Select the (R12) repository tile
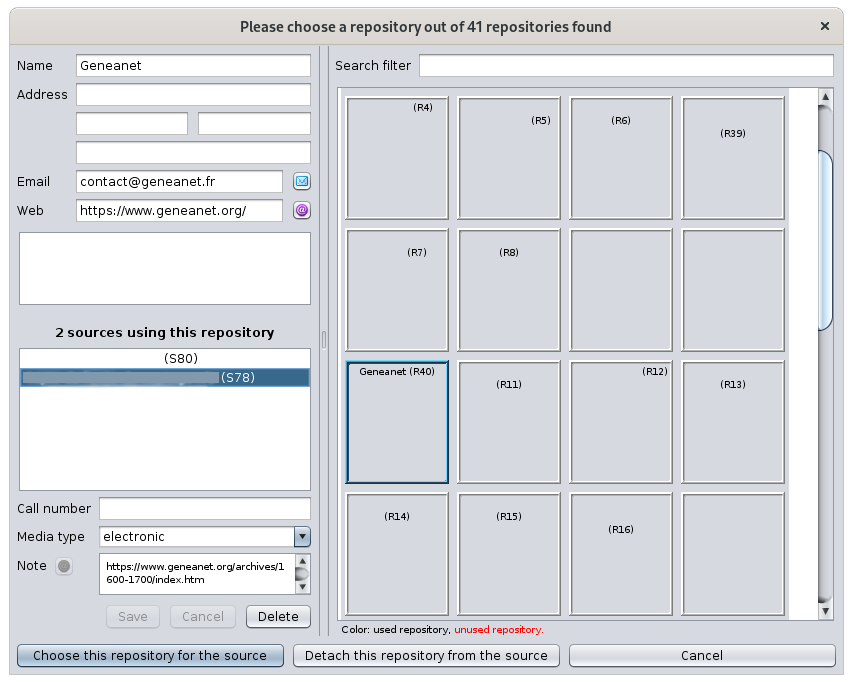853x684 pixels. click(621, 422)
